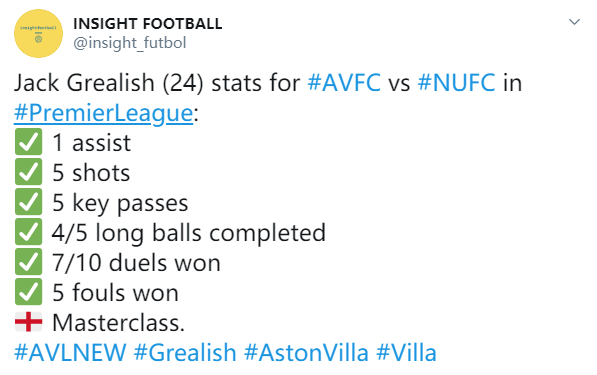Click the Masterclass text line

point(118,322)
